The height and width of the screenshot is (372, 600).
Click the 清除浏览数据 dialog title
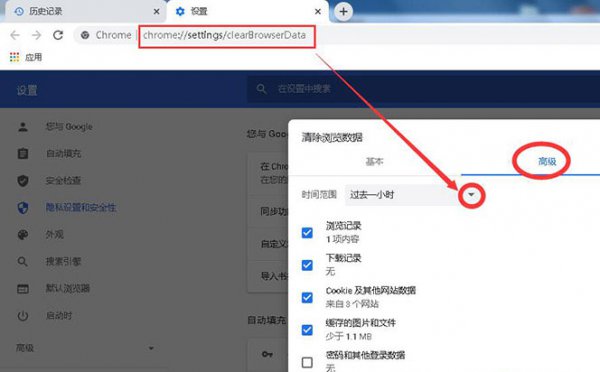point(332,137)
